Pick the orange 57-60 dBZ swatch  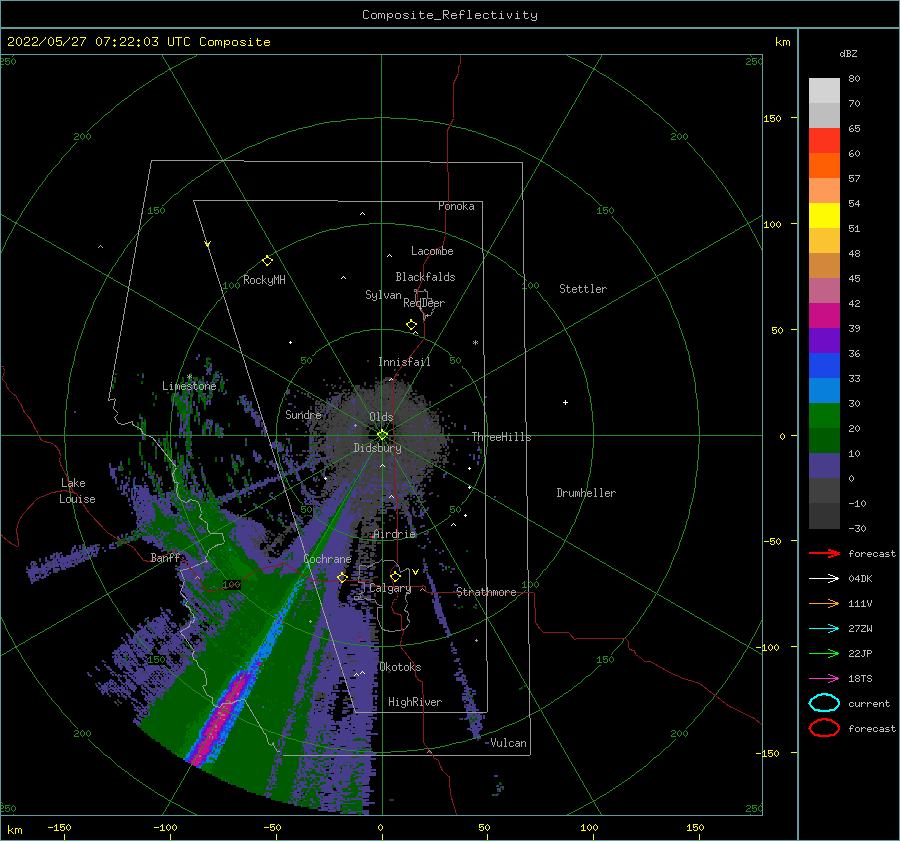tap(824, 166)
